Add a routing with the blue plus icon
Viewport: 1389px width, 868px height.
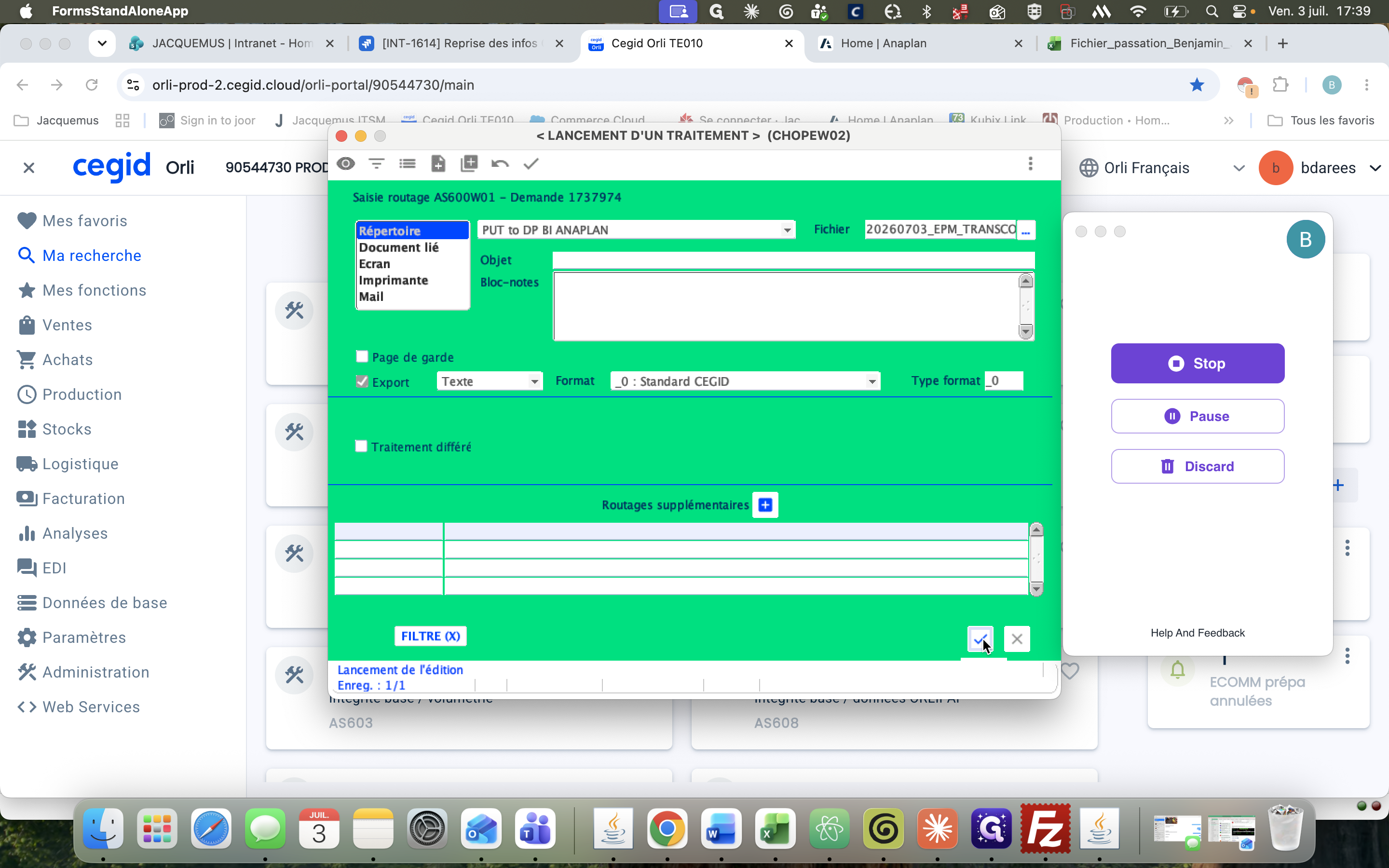click(765, 504)
